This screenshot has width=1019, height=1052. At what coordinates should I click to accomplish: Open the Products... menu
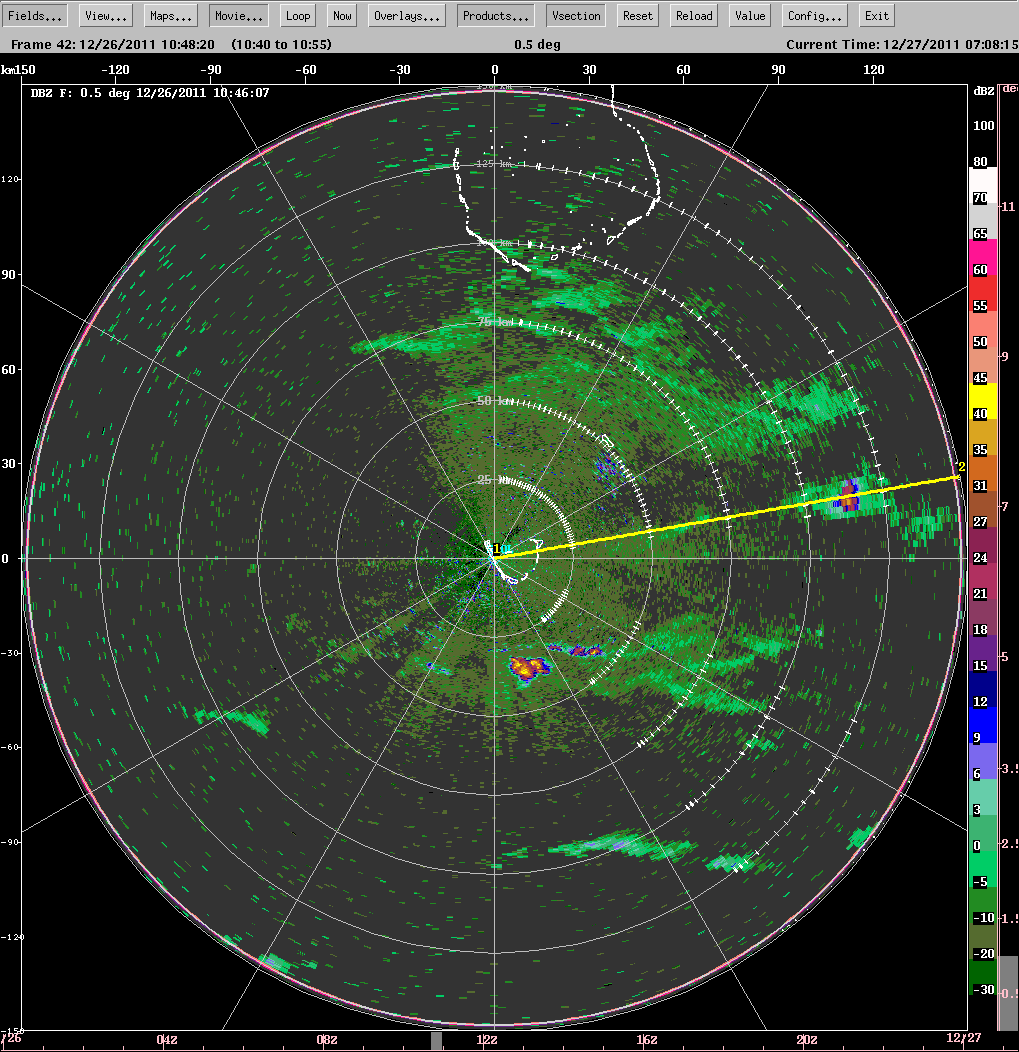pos(496,15)
